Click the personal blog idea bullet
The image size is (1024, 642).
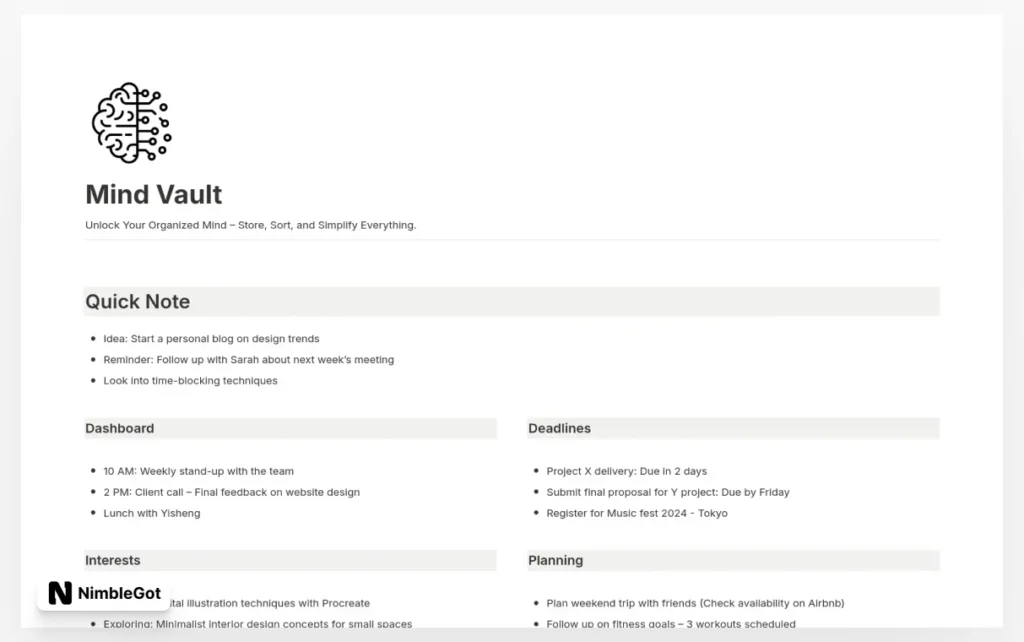(x=211, y=339)
